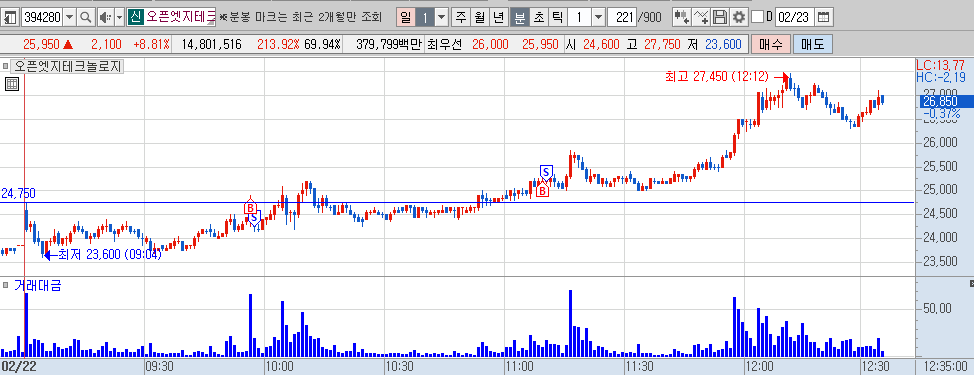Viewport: 974px width, 375px height.
Task: Select the 초 (second) chart tab
Action: 538,17
